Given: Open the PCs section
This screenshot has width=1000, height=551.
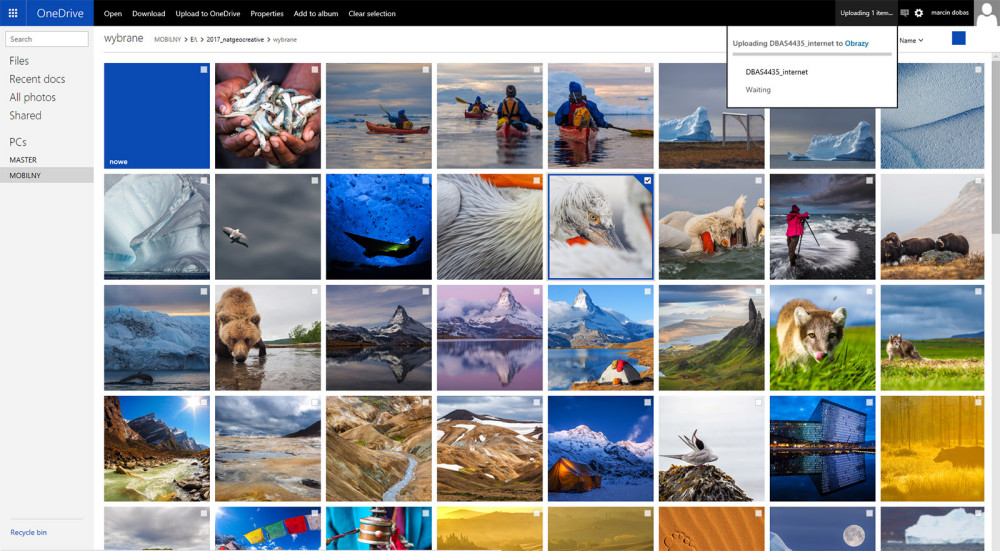Looking at the screenshot, I should tap(18, 142).
